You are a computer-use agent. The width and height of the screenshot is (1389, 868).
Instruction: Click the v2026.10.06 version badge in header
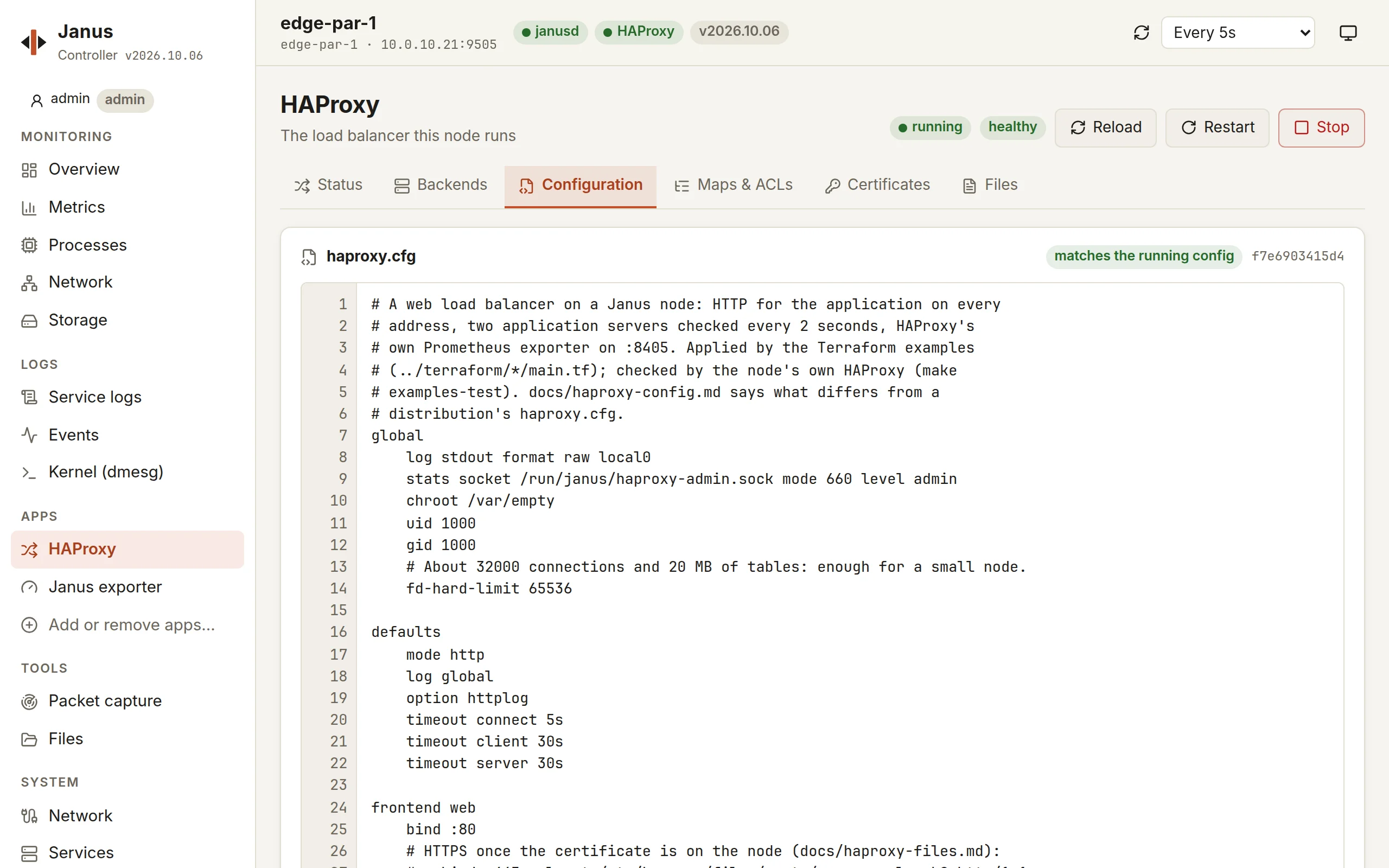[738, 31]
